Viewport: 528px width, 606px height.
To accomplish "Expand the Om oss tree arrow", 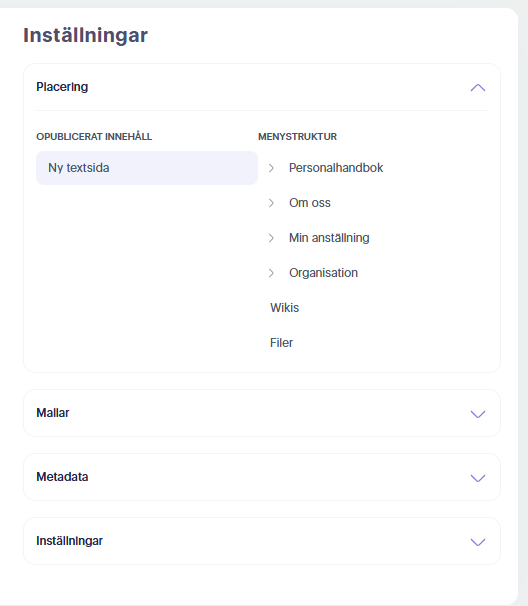I will point(271,203).
